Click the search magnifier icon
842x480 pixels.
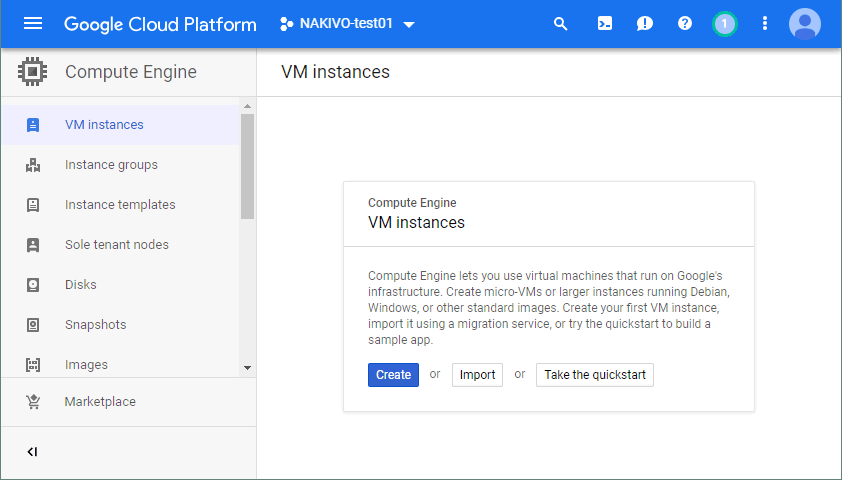(560, 24)
